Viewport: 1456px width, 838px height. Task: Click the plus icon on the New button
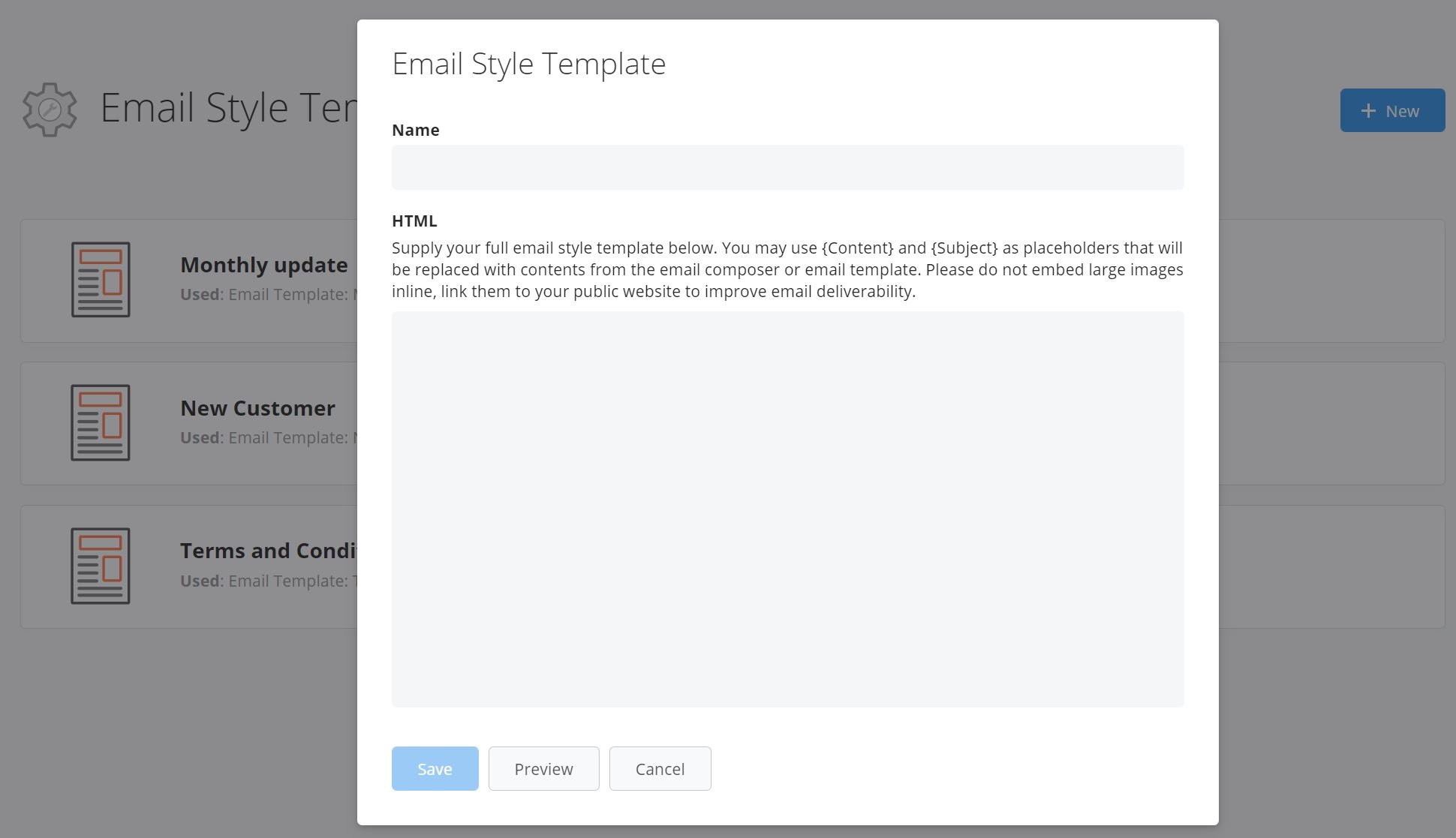coord(1367,110)
